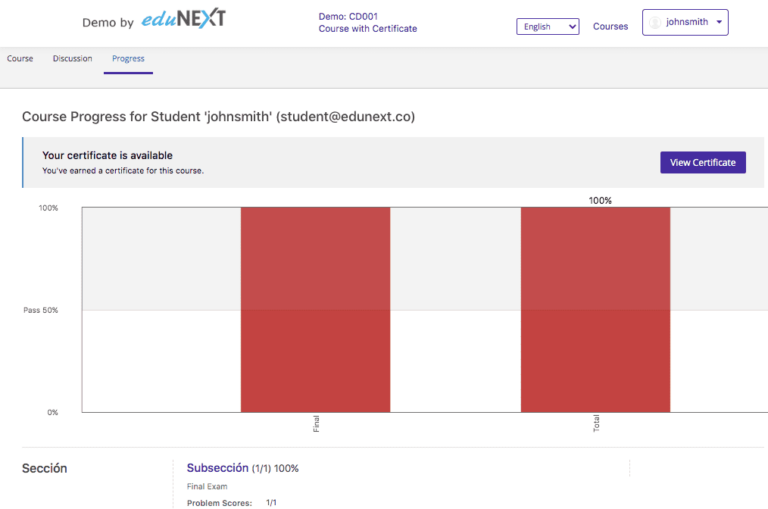This screenshot has height=509, width=768.
Task: Click the red Final bar in chart
Action: (315, 309)
